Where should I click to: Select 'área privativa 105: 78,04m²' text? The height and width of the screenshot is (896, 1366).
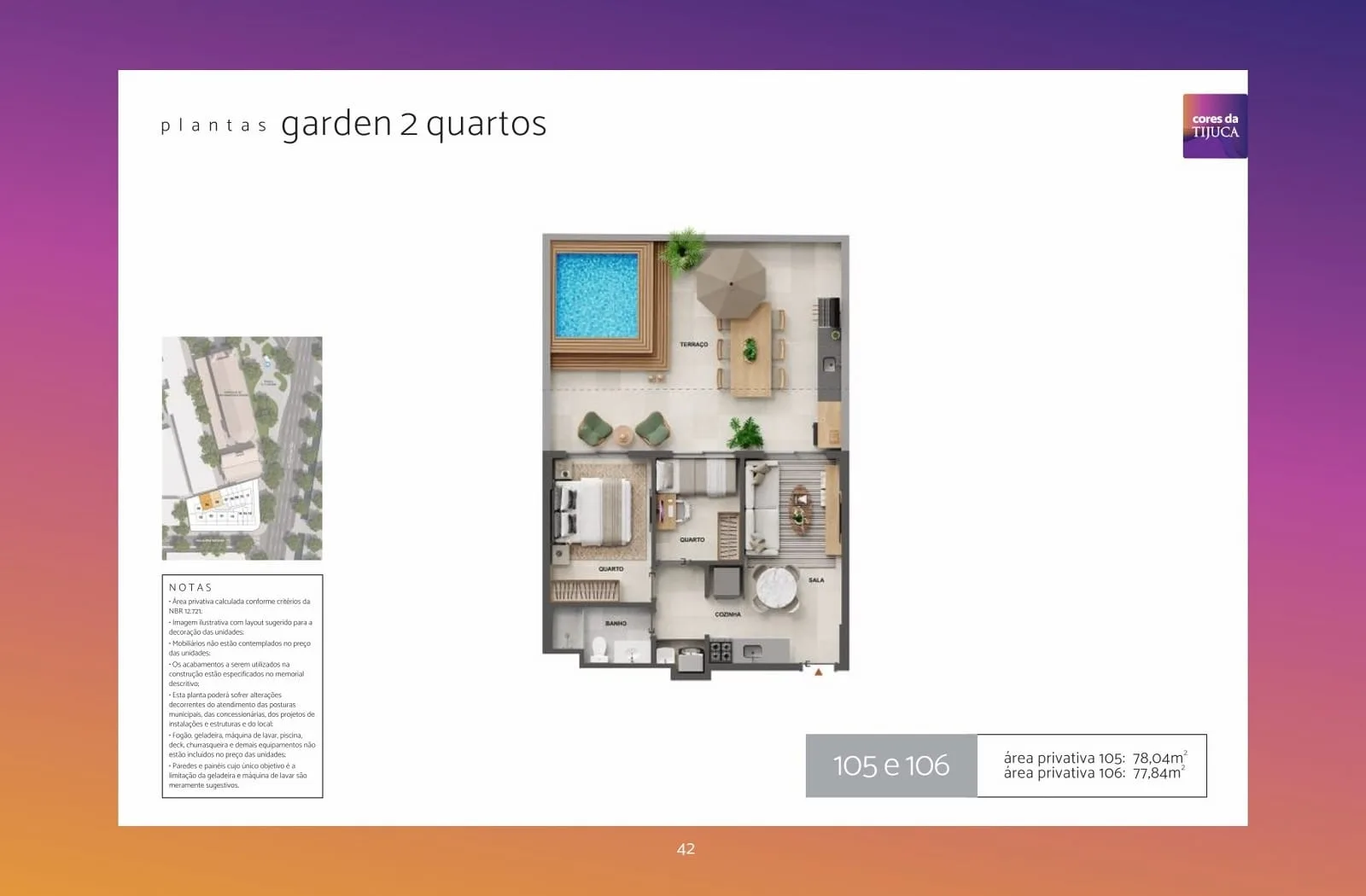(x=1095, y=758)
